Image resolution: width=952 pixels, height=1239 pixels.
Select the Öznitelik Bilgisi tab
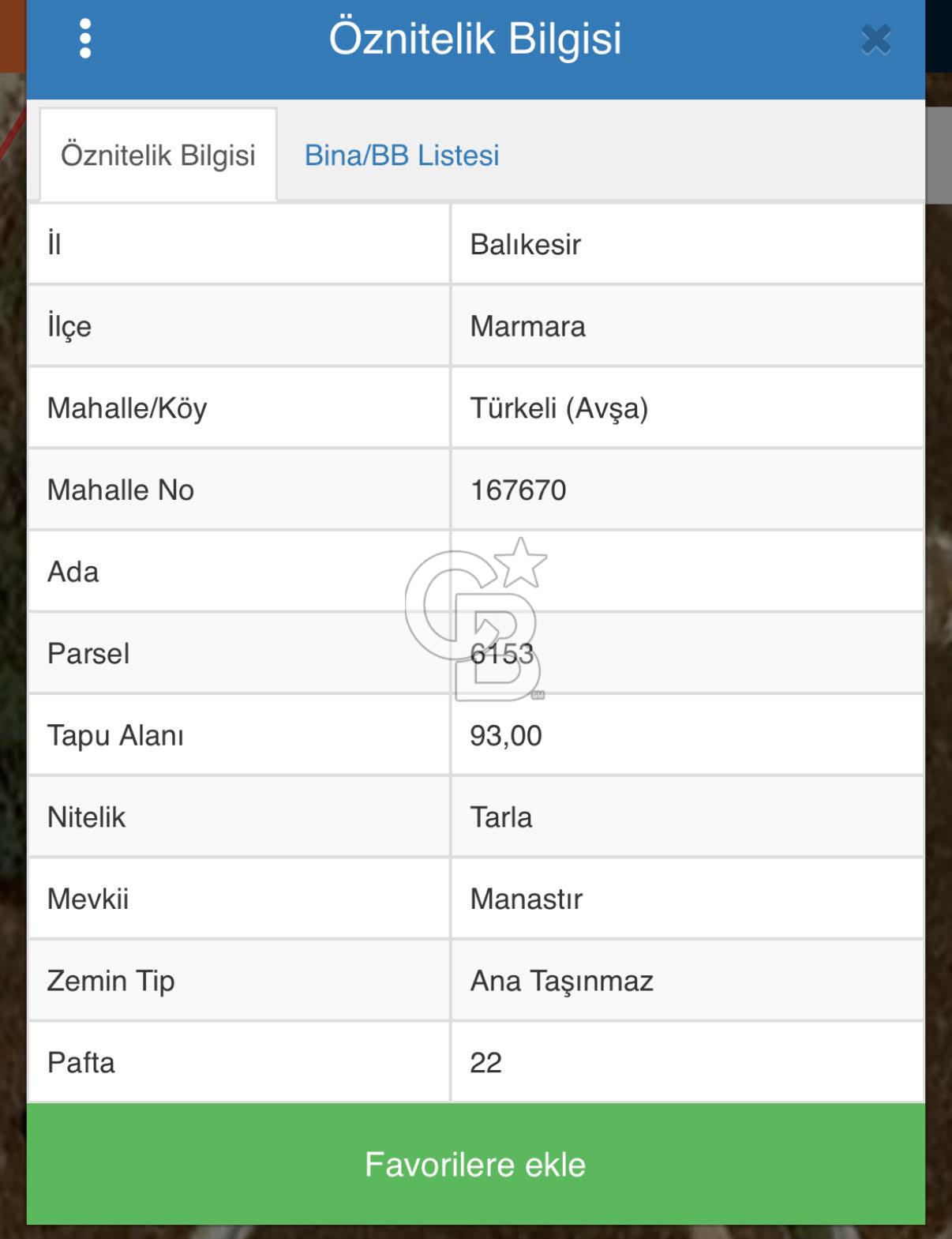click(158, 156)
